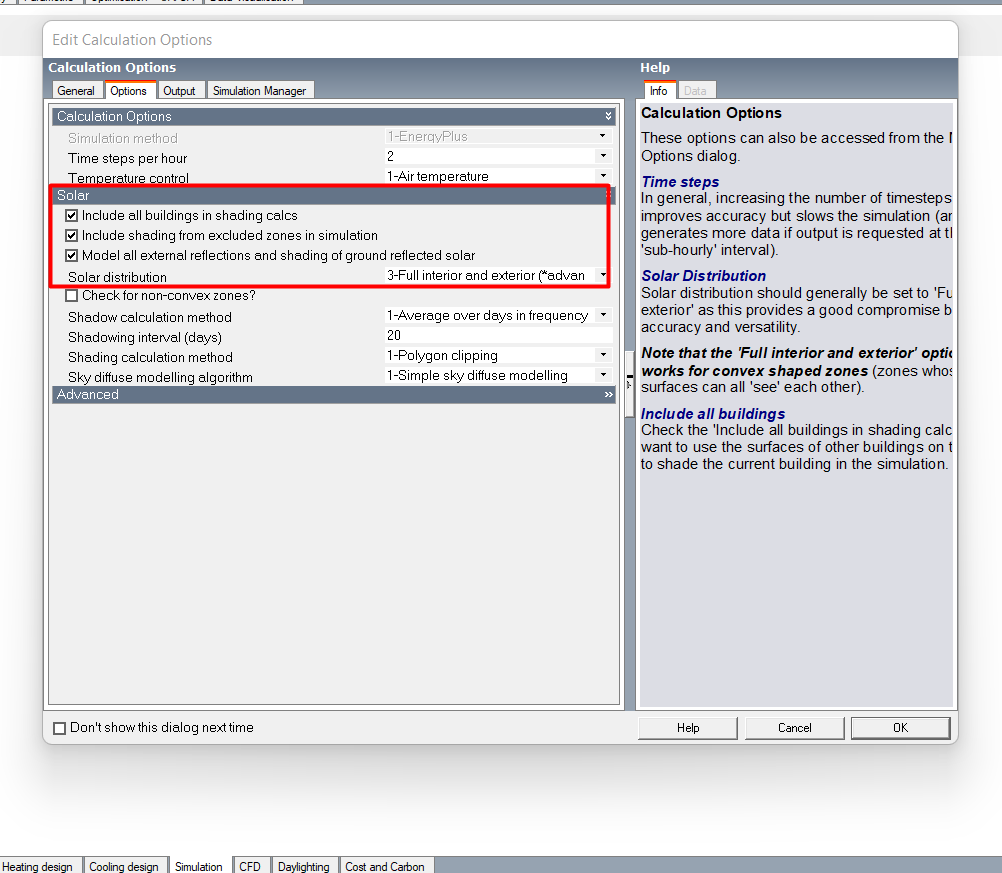Open Shadow calculation method dropdown
Viewport: 1002px width, 873px height.
click(603, 315)
